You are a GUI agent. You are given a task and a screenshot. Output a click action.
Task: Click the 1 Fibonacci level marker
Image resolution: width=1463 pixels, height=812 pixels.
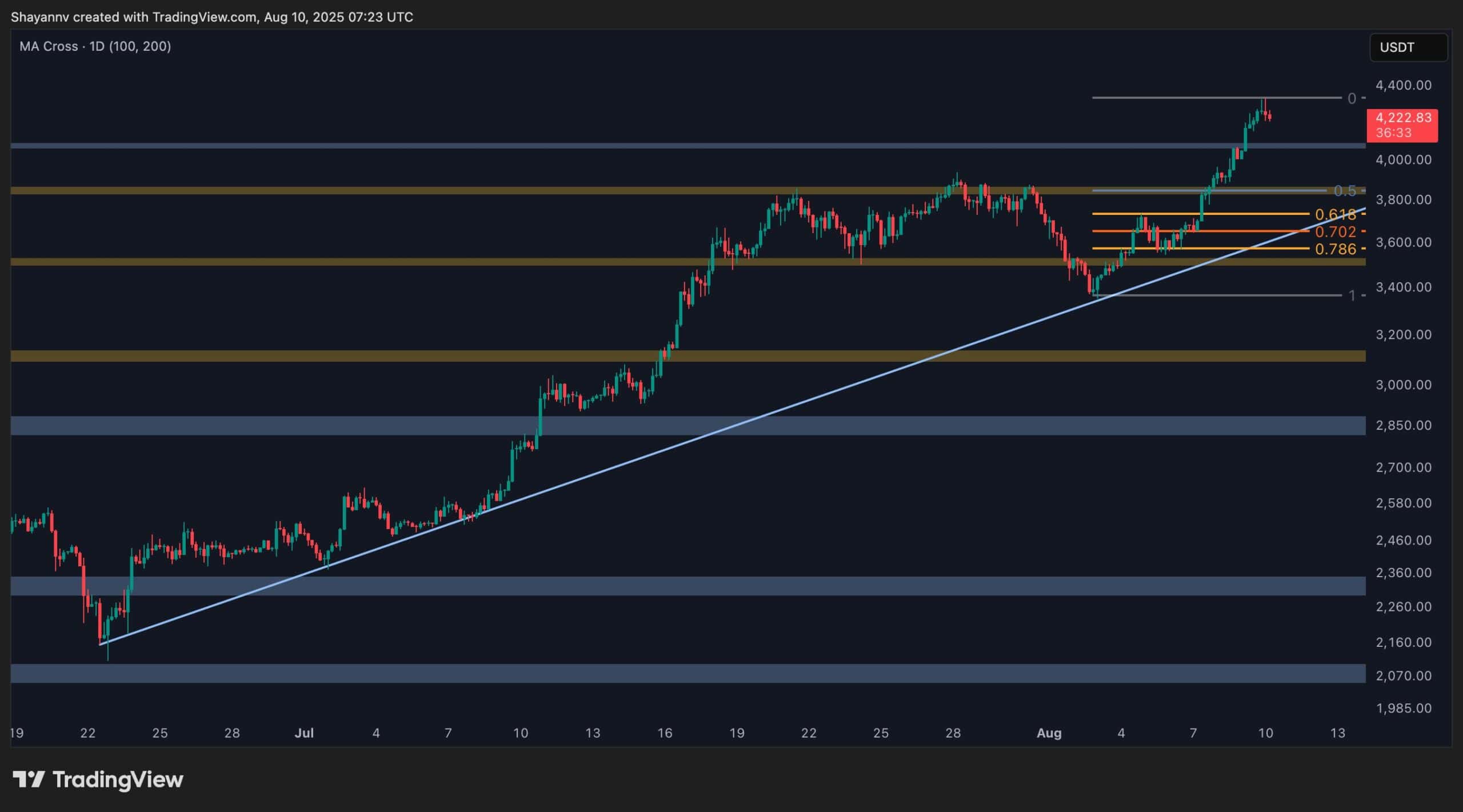click(x=1352, y=296)
